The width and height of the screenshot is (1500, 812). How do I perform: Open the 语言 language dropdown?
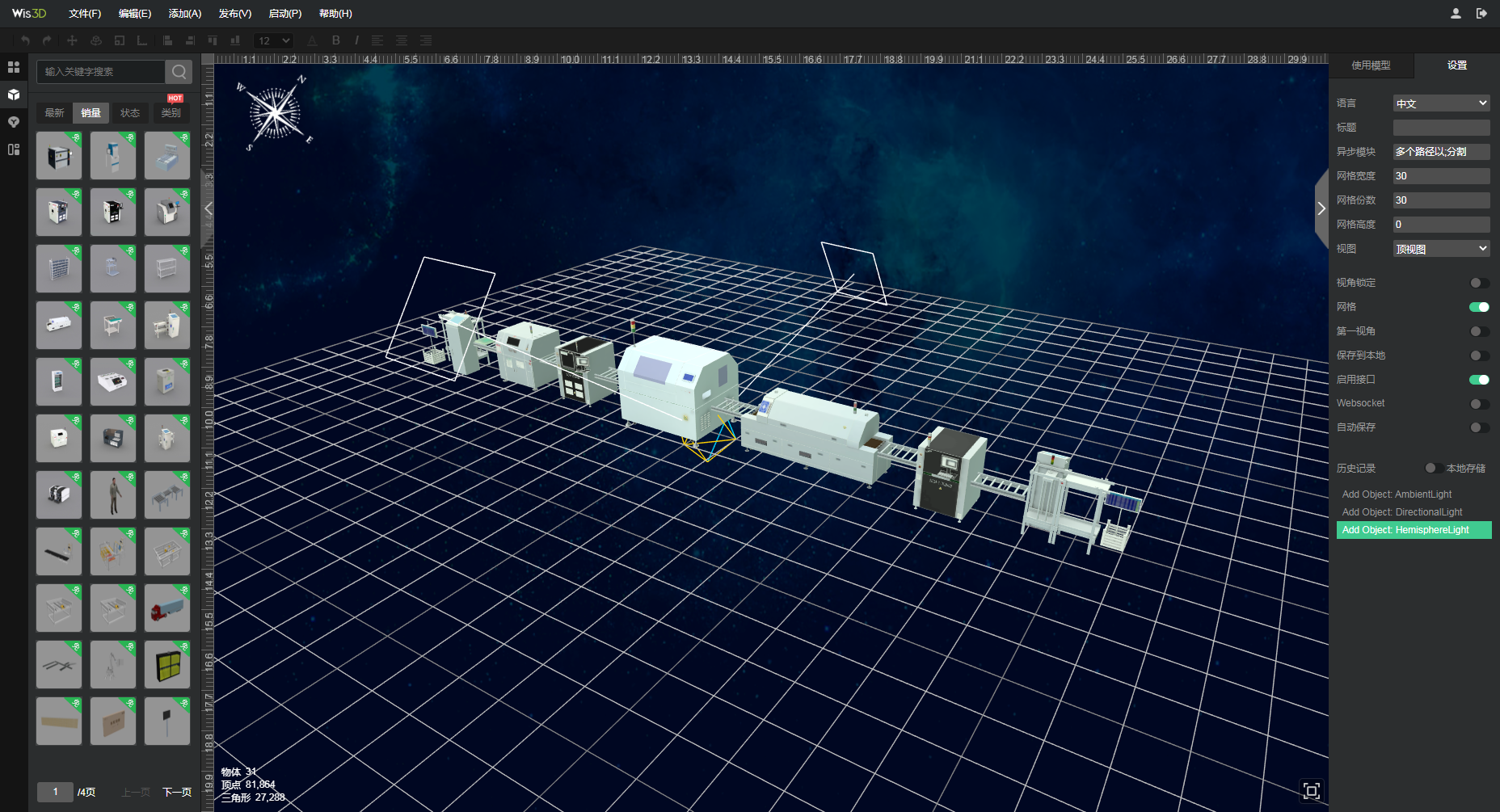[x=1441, y=103]
